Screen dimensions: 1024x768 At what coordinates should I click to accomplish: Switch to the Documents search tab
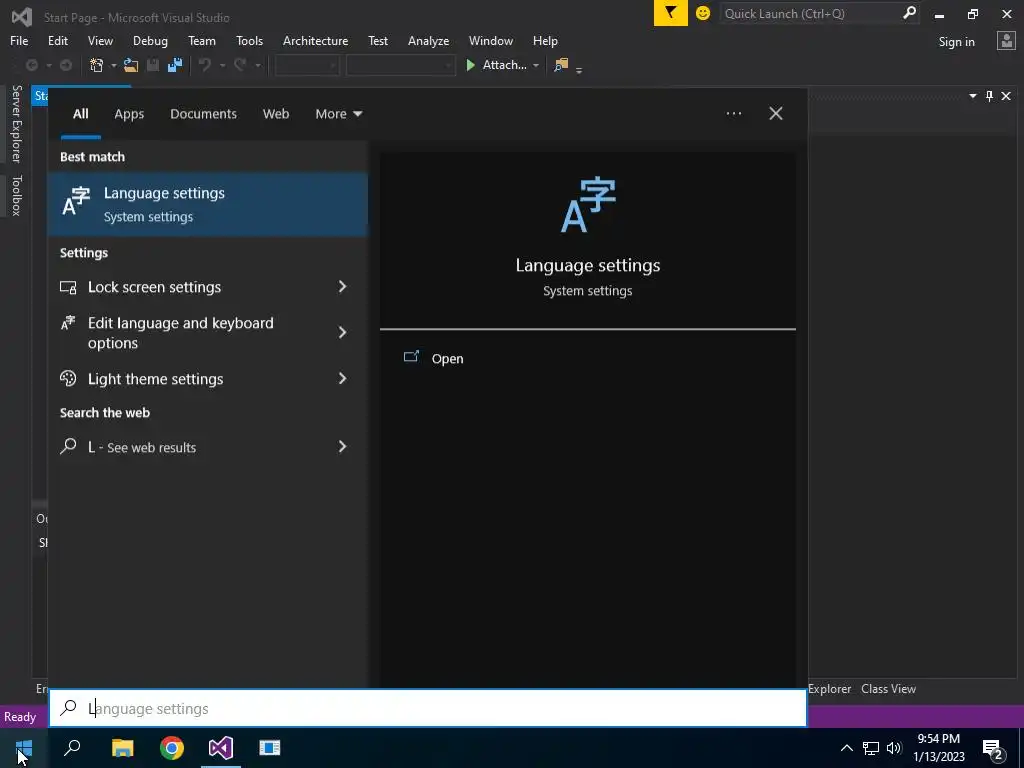pos(203,114)
